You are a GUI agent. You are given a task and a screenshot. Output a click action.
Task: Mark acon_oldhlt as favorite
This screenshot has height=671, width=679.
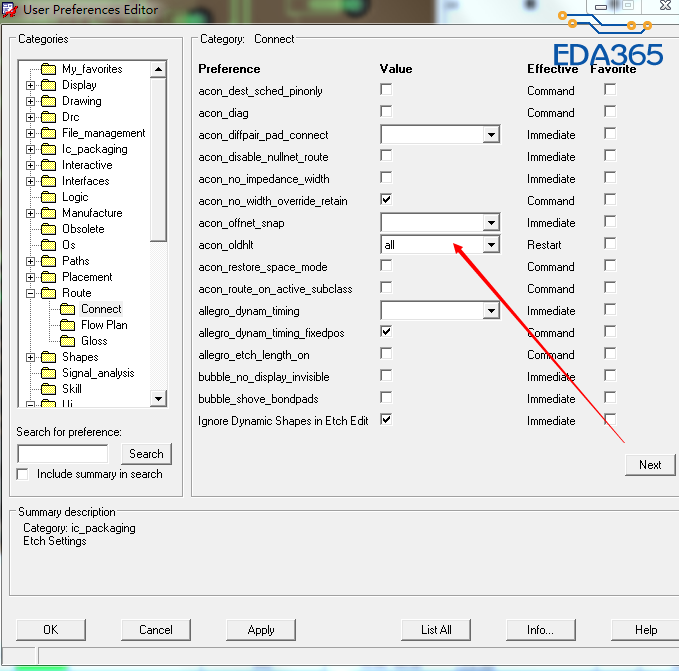click(610, 244)
